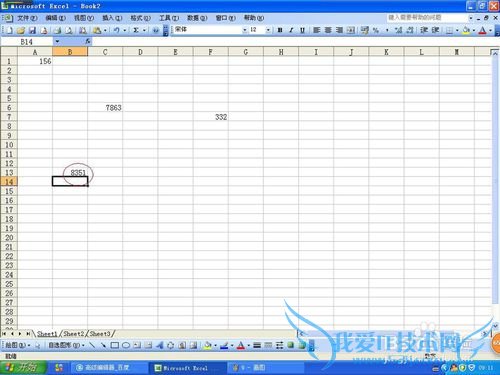This screenshot has width=500, height=375.
Task: Click the Undo arrow icon
Action: [x=117, y=30]
